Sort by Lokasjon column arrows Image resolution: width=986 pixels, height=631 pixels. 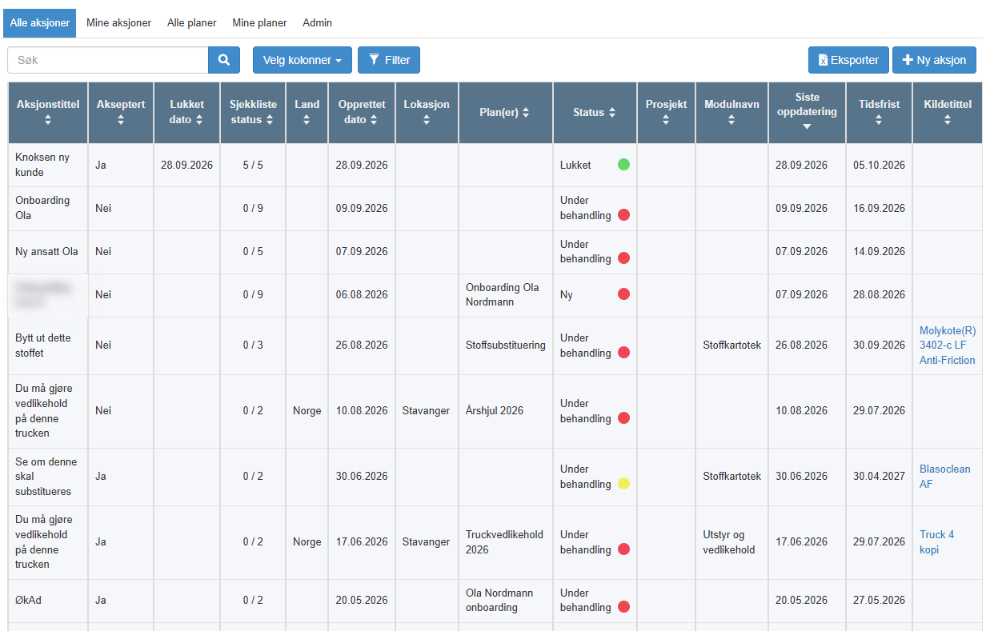(426, 120)
